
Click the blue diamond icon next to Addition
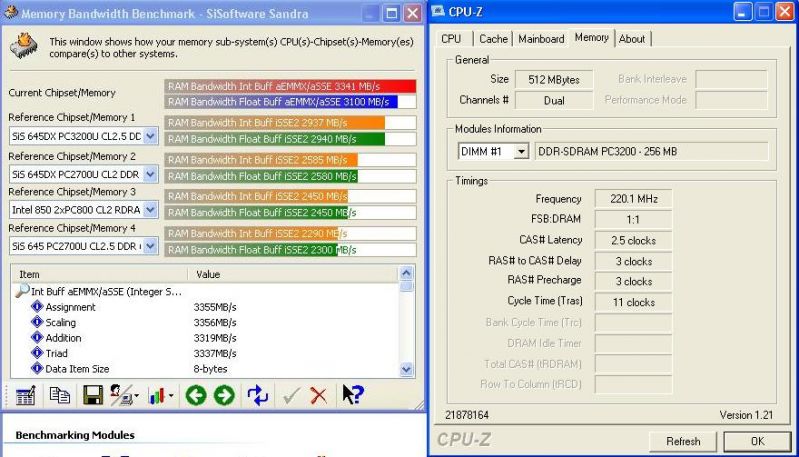click(x=37, y=337)
